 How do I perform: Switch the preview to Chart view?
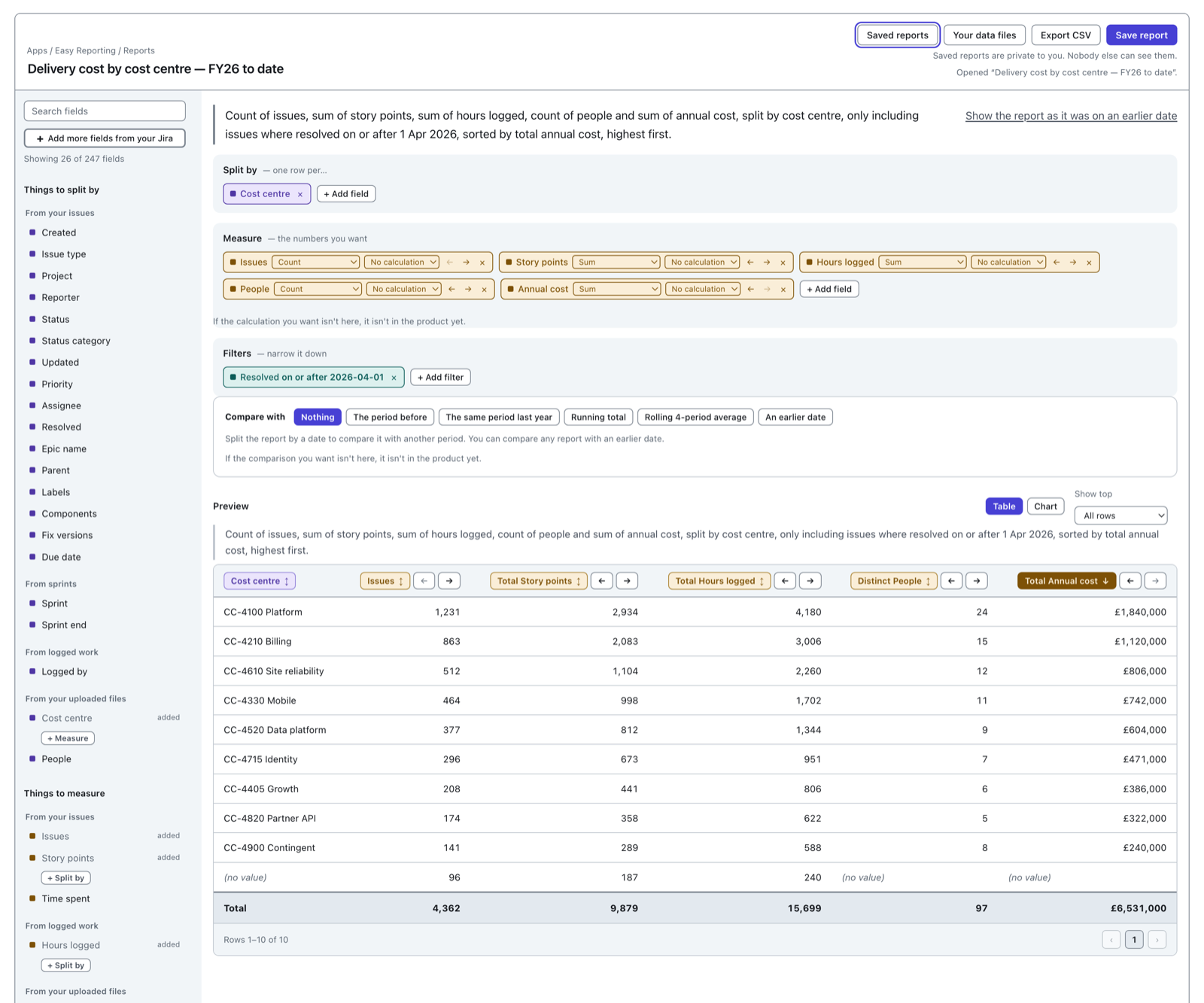[x=1045, y=506]
